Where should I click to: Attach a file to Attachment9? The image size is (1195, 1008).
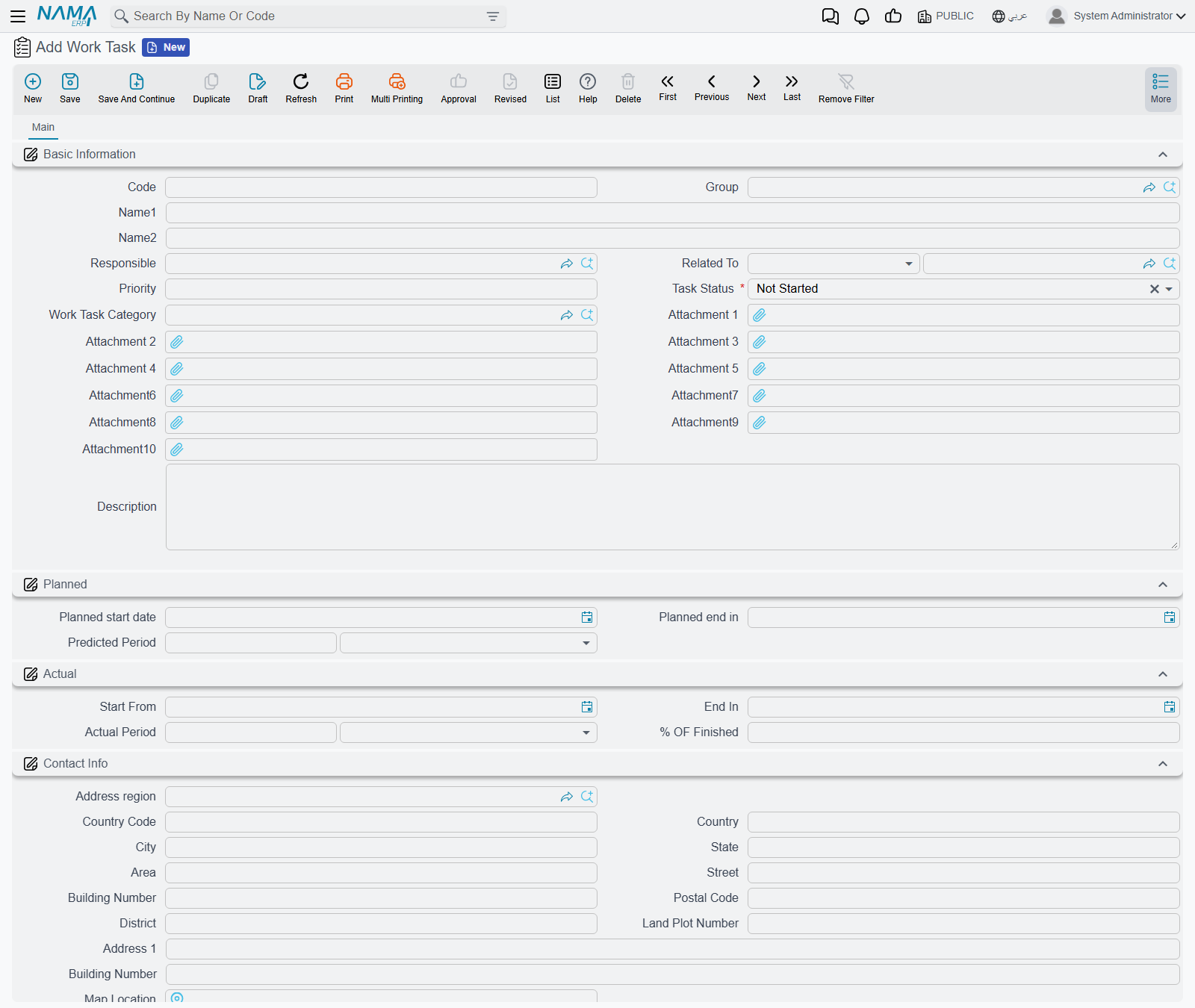(760, 423)
